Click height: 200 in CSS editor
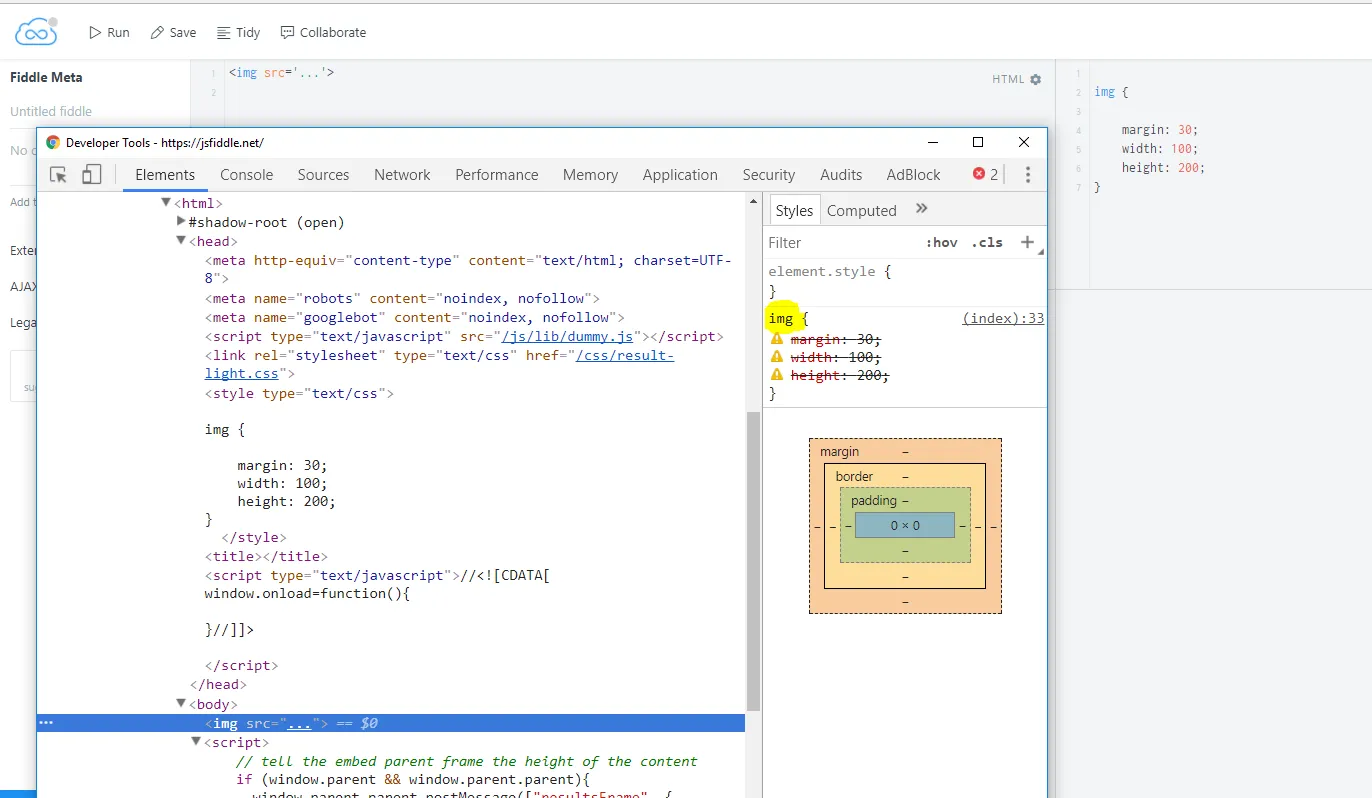The height and width of the screenshot is (798, 1372). click(1163, 168)
